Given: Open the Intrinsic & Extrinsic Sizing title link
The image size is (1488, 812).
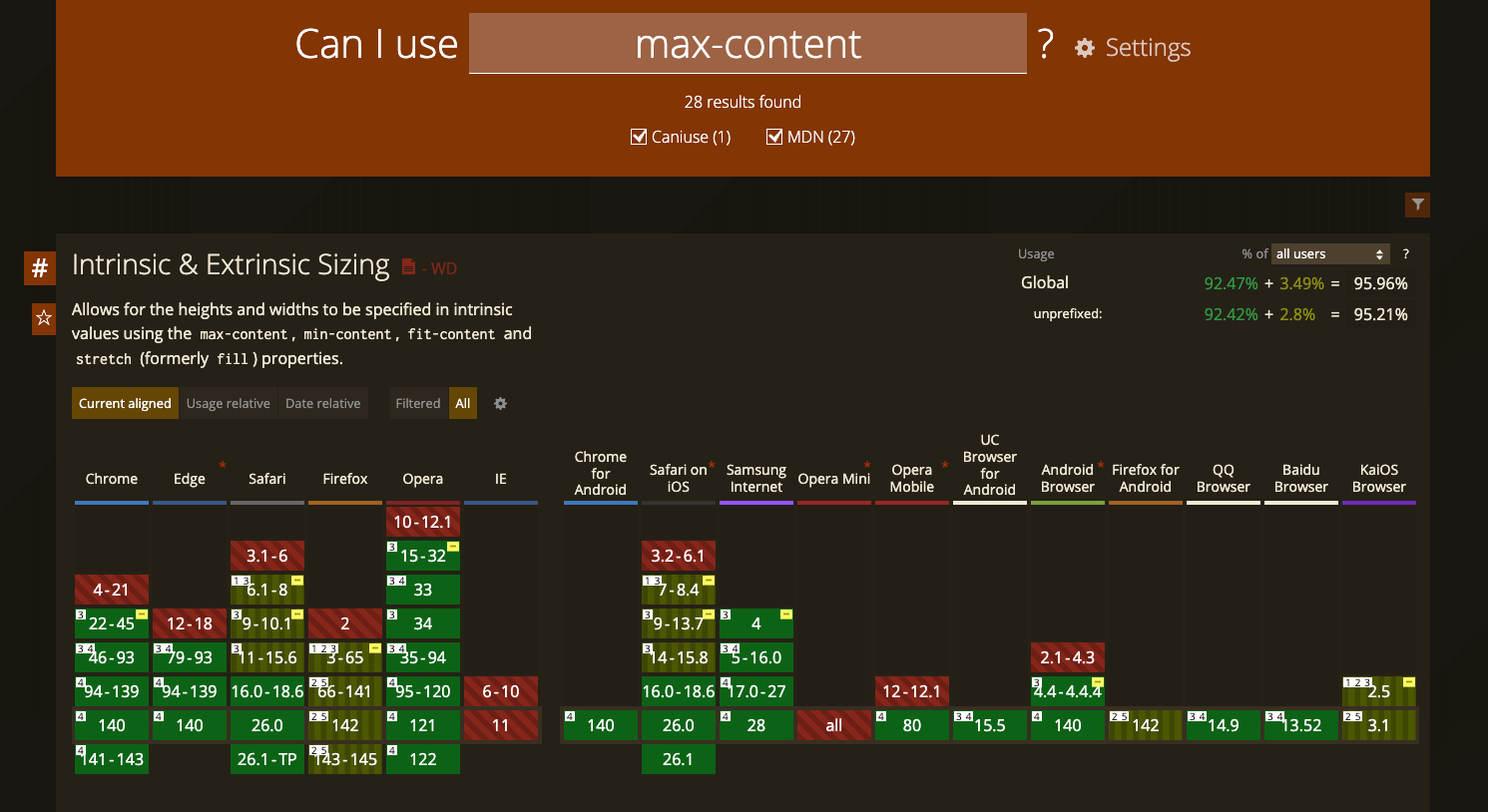Looking at the screenshot, I should pos(231,264).
